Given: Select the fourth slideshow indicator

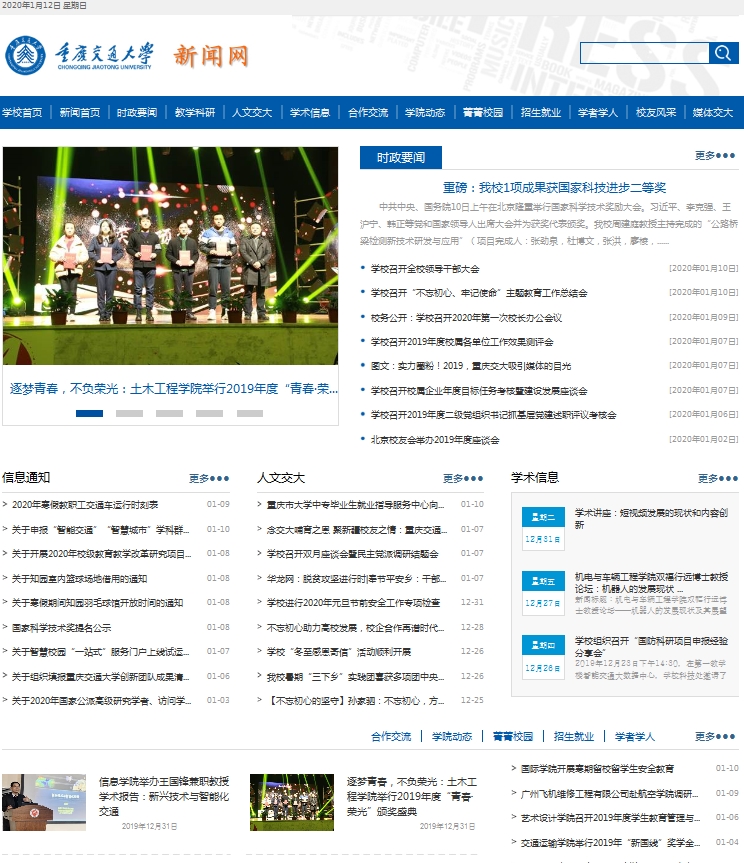Looking at the screenshot, I should coord(210,413).
